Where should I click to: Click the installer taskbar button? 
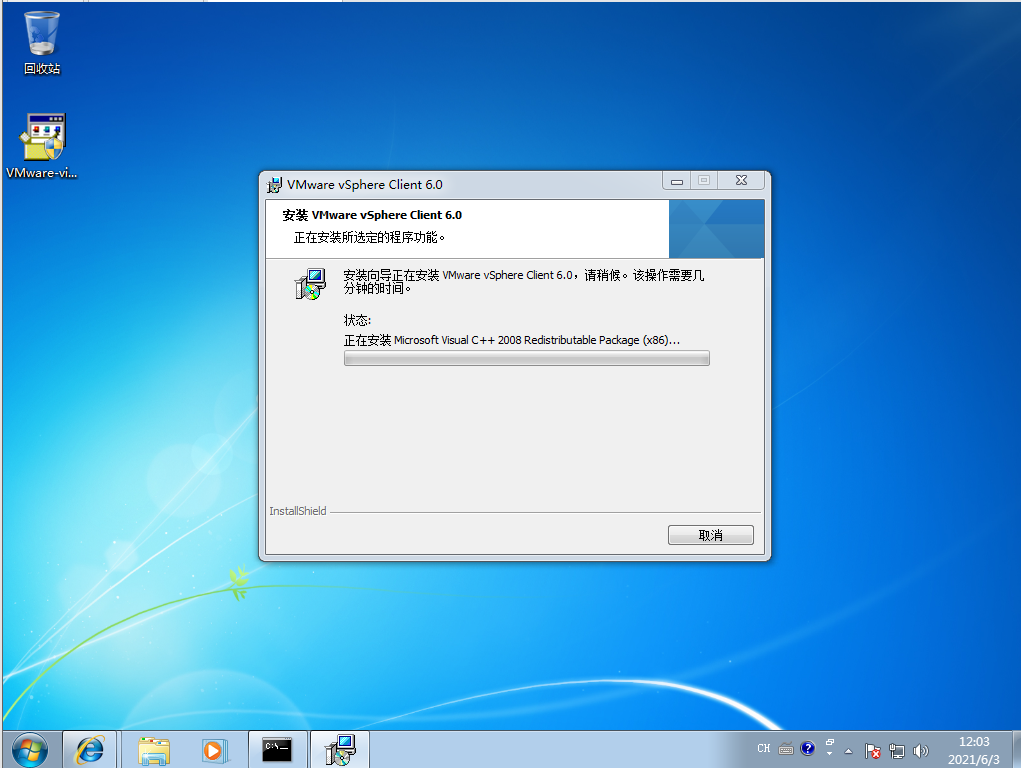coord(340,750)
